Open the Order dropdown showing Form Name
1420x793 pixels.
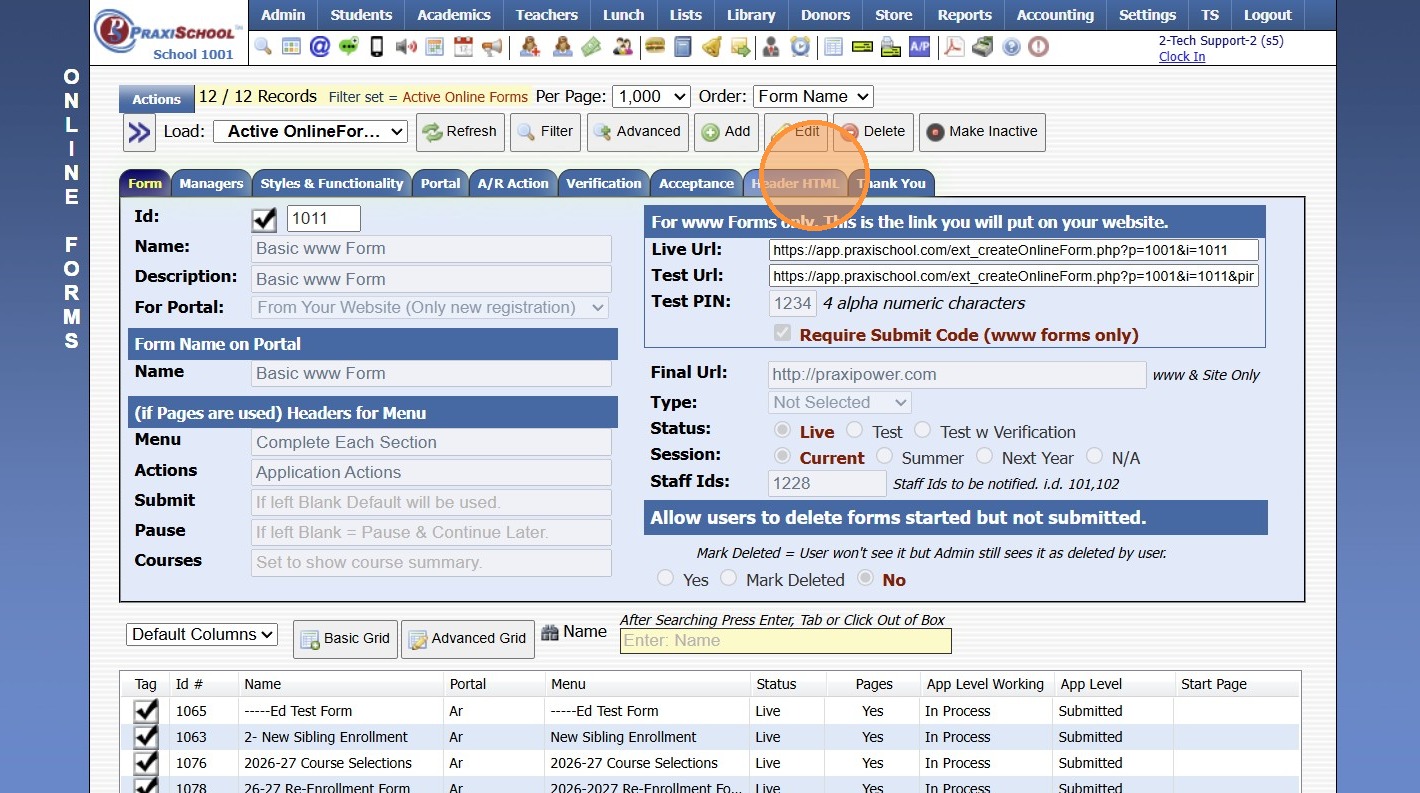point(813,96)
